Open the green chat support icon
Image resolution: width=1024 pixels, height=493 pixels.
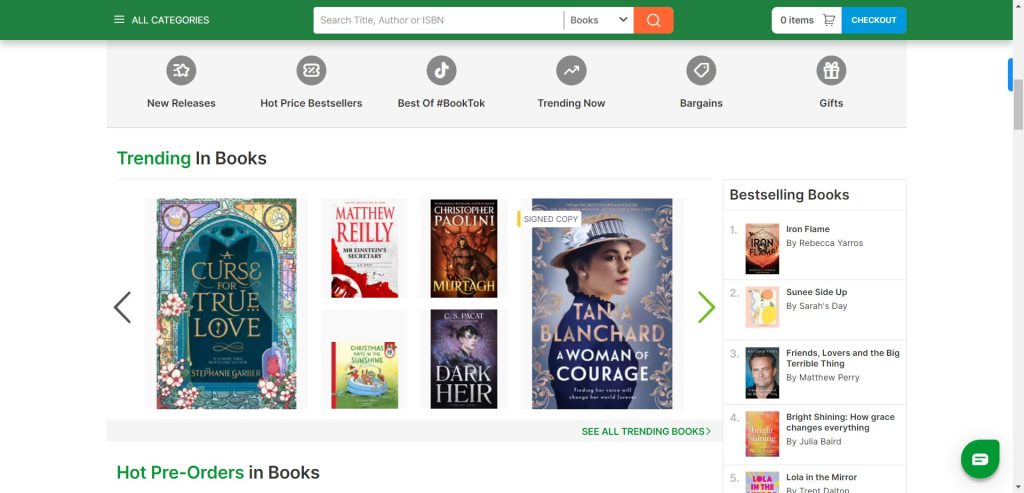(979, 459)
